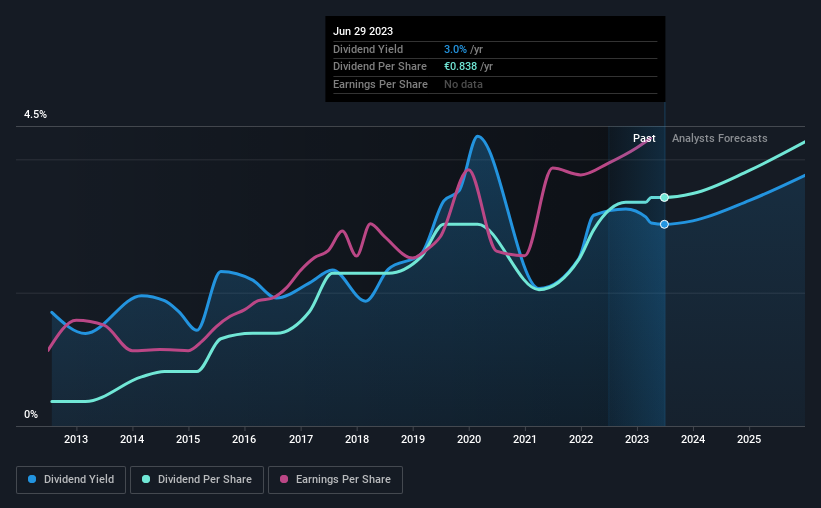821x508 pixels.
Task: Click tooltip Dividend Per Share row label
Action: [380, 67]
